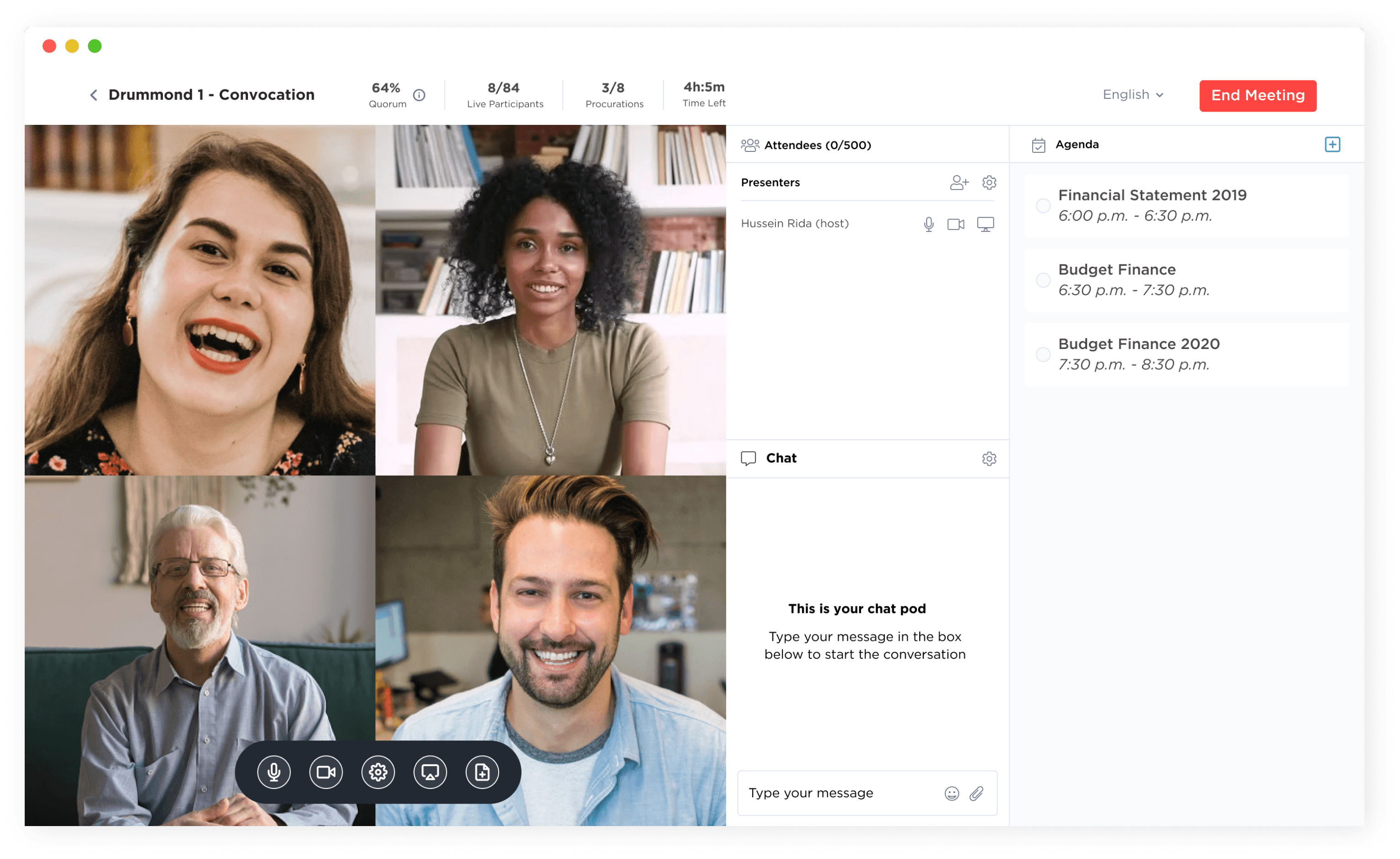Open Chat settings gear
Viewport: 1400px width, 859px height.
pyautogui.click(x=989, y=458)
